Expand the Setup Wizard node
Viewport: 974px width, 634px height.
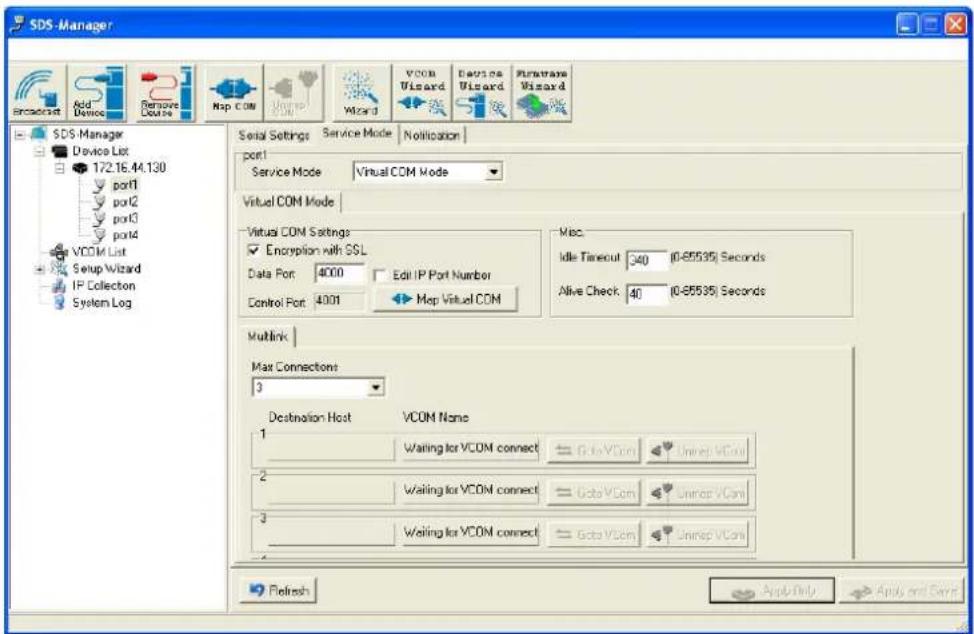pos(40,269)
